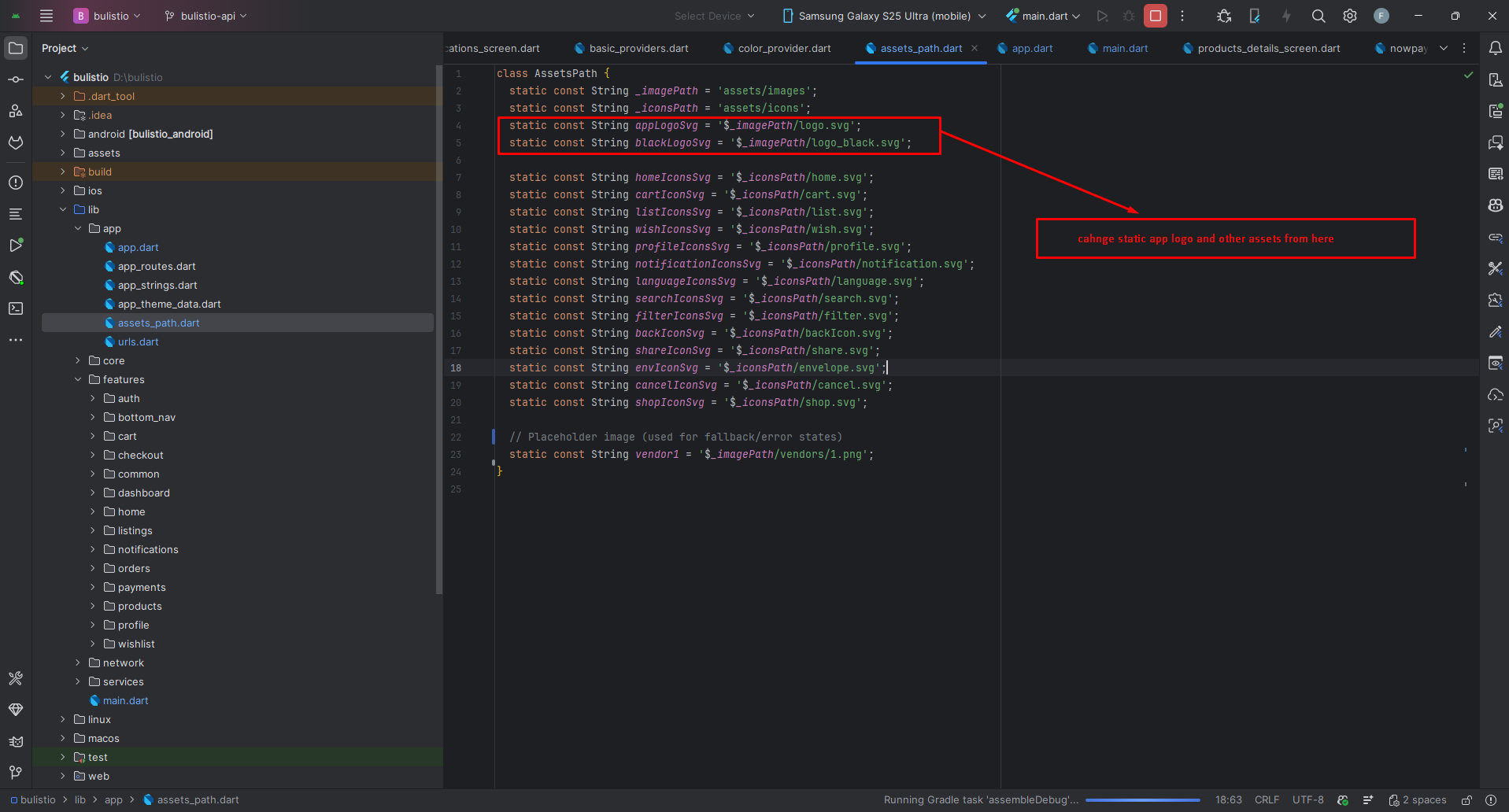Change UTF-8 file encoding

(1307, 800)
